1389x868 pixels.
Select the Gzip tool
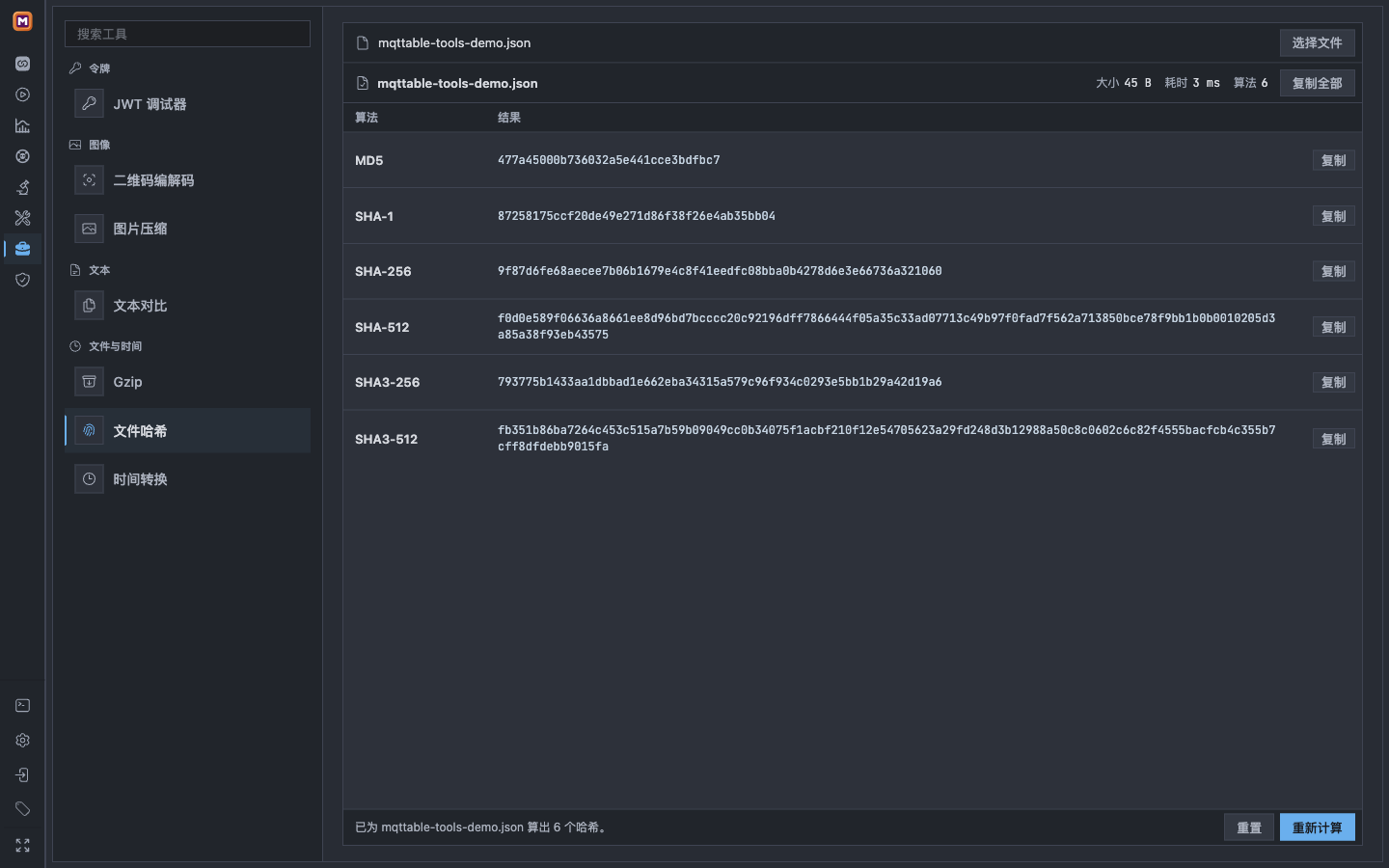click(x=187, y=382)
